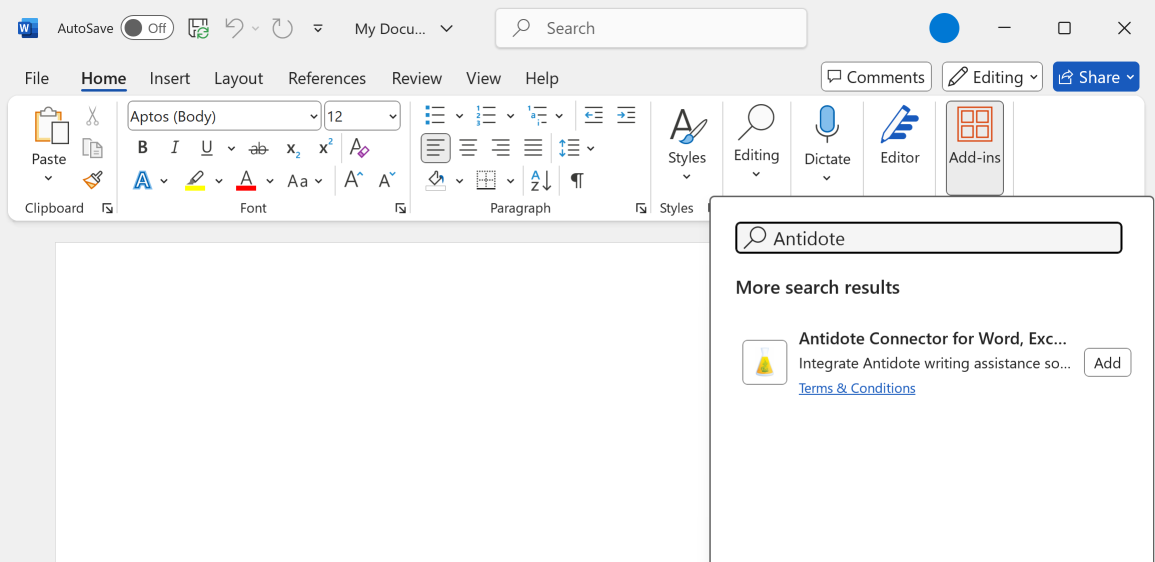Image resolution: width=1155 pixels, height=562 pixels.
Task: Toggle bold formatting
Action: [x=143, y=148]
